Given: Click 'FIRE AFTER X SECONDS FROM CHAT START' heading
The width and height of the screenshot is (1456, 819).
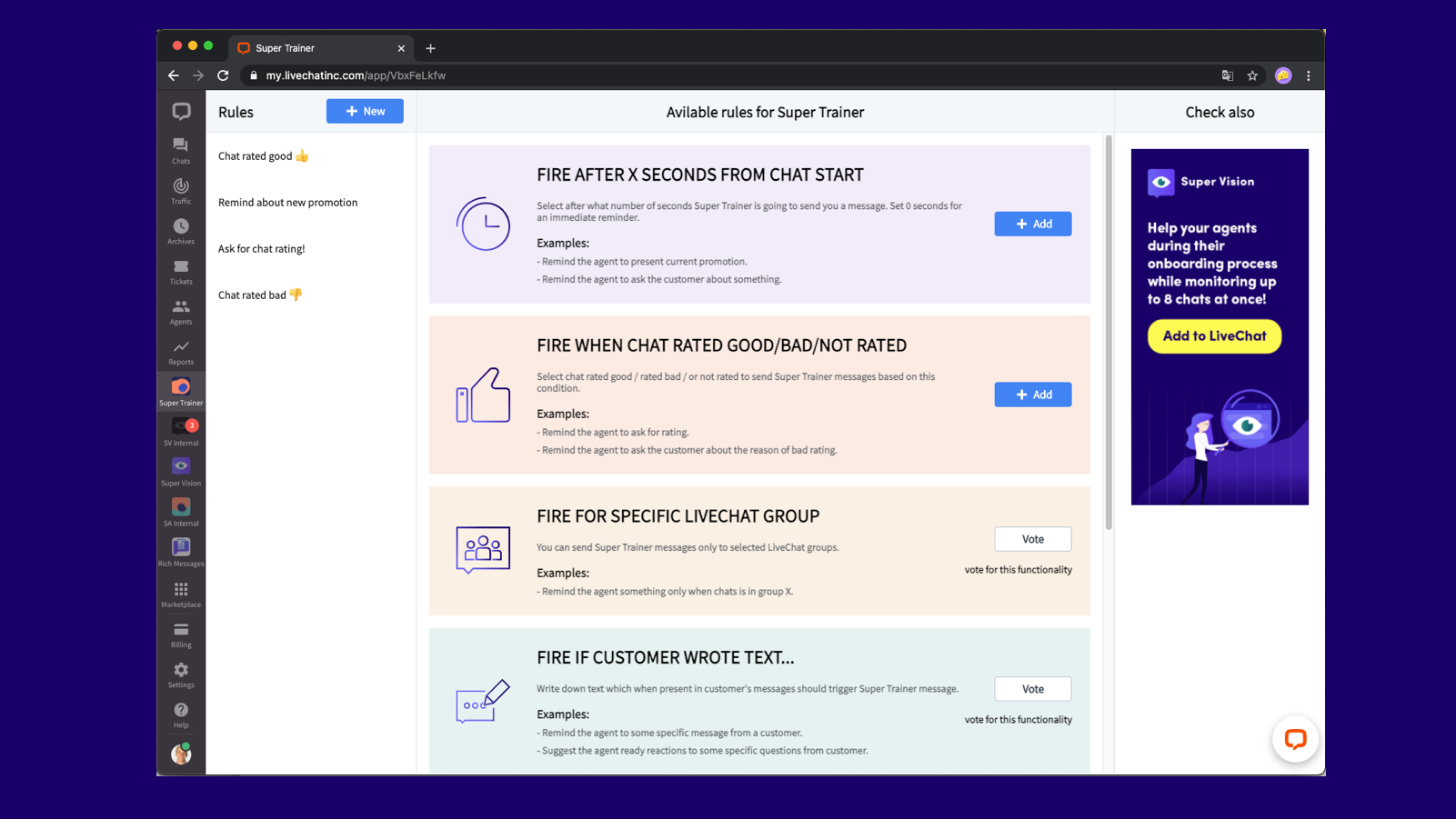Looking at the screenshot, I should pyautogui.click(x=700, y=175).
